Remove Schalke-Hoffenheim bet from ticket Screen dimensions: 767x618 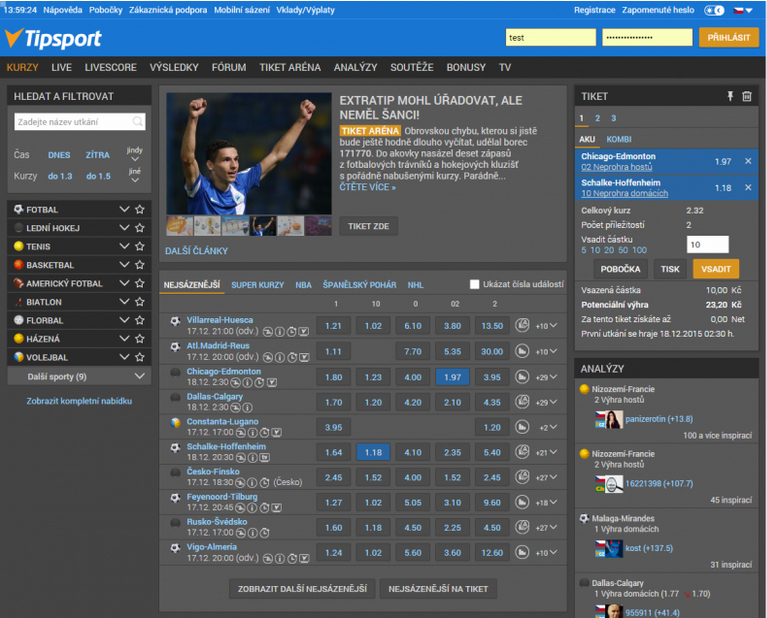tap(748, 187)
